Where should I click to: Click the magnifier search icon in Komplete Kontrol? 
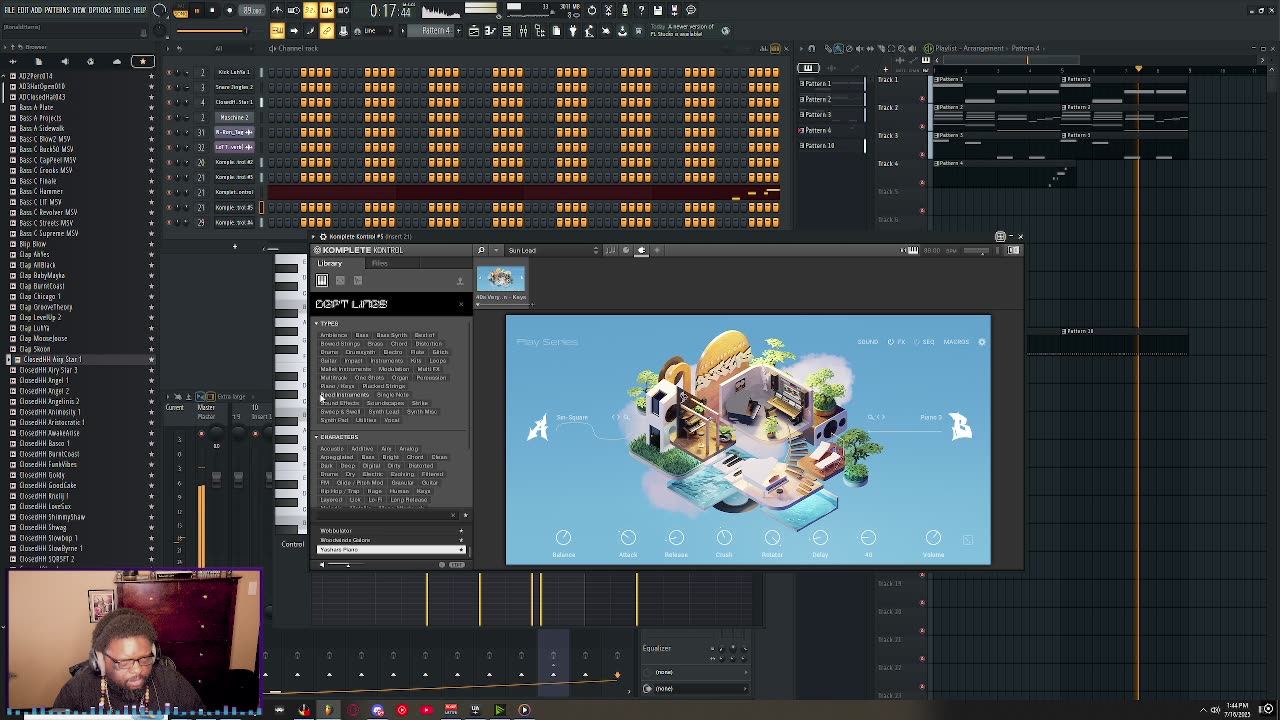481,250
